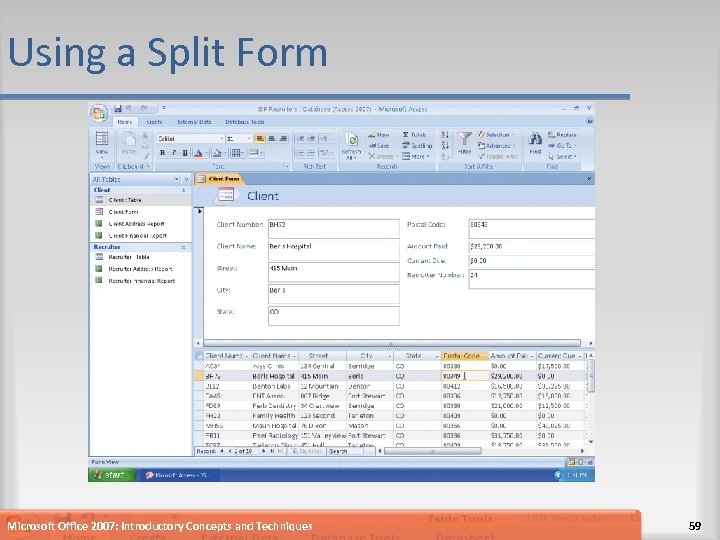The width and height of the screenshot is (720, 540).
Task: Switch to the Create ribbon tab
Action: tap(154, 122)
